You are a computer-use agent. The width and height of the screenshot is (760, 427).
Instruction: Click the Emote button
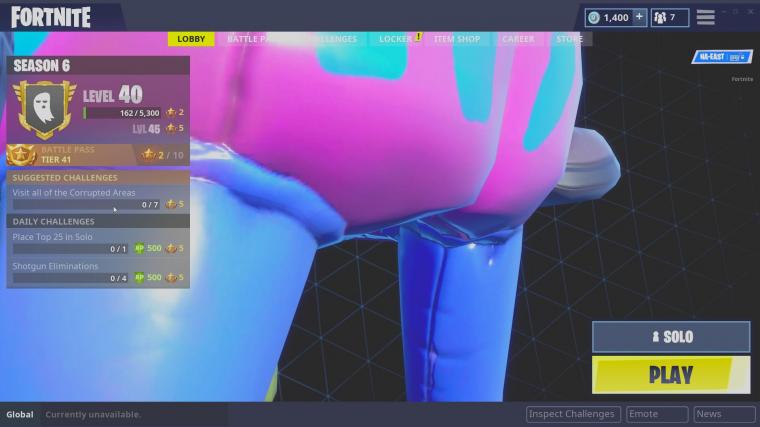pyautogui.click(x=657, y=414)
